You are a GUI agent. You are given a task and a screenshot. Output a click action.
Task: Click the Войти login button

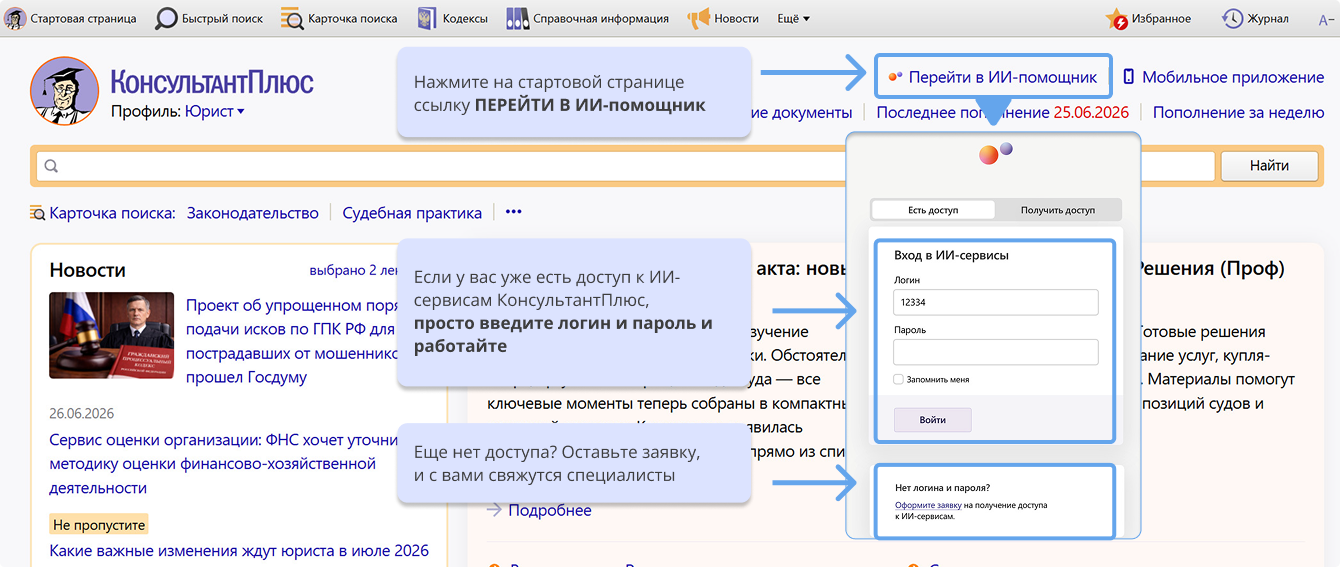[932, 419]
